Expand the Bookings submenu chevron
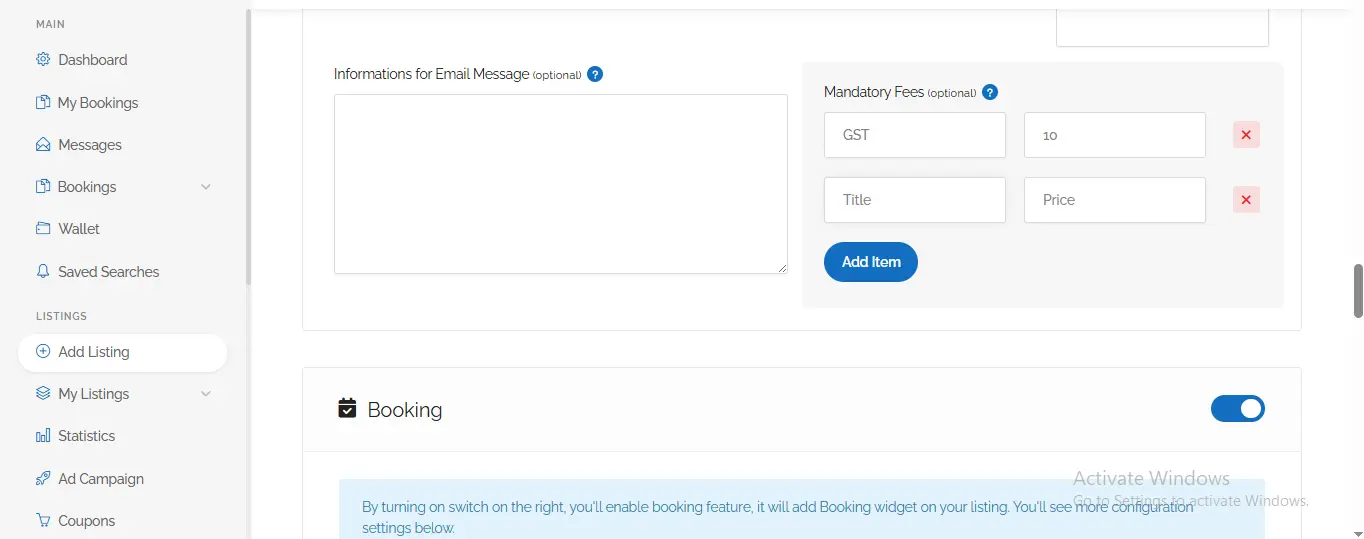The height and width of the screenshot is (539, 1364). (x=206, y=187)
